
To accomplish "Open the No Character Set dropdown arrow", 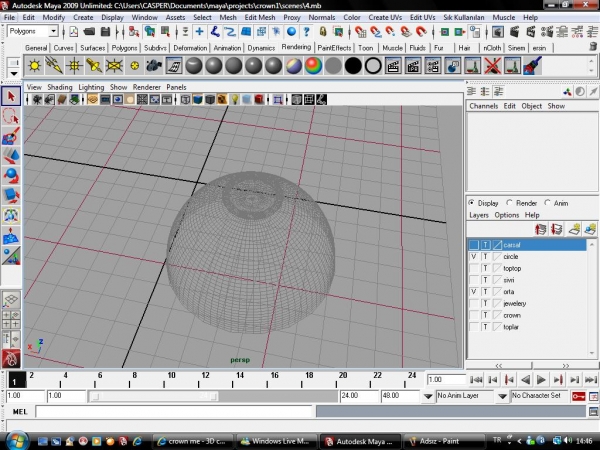I will [x=502, y=396].
